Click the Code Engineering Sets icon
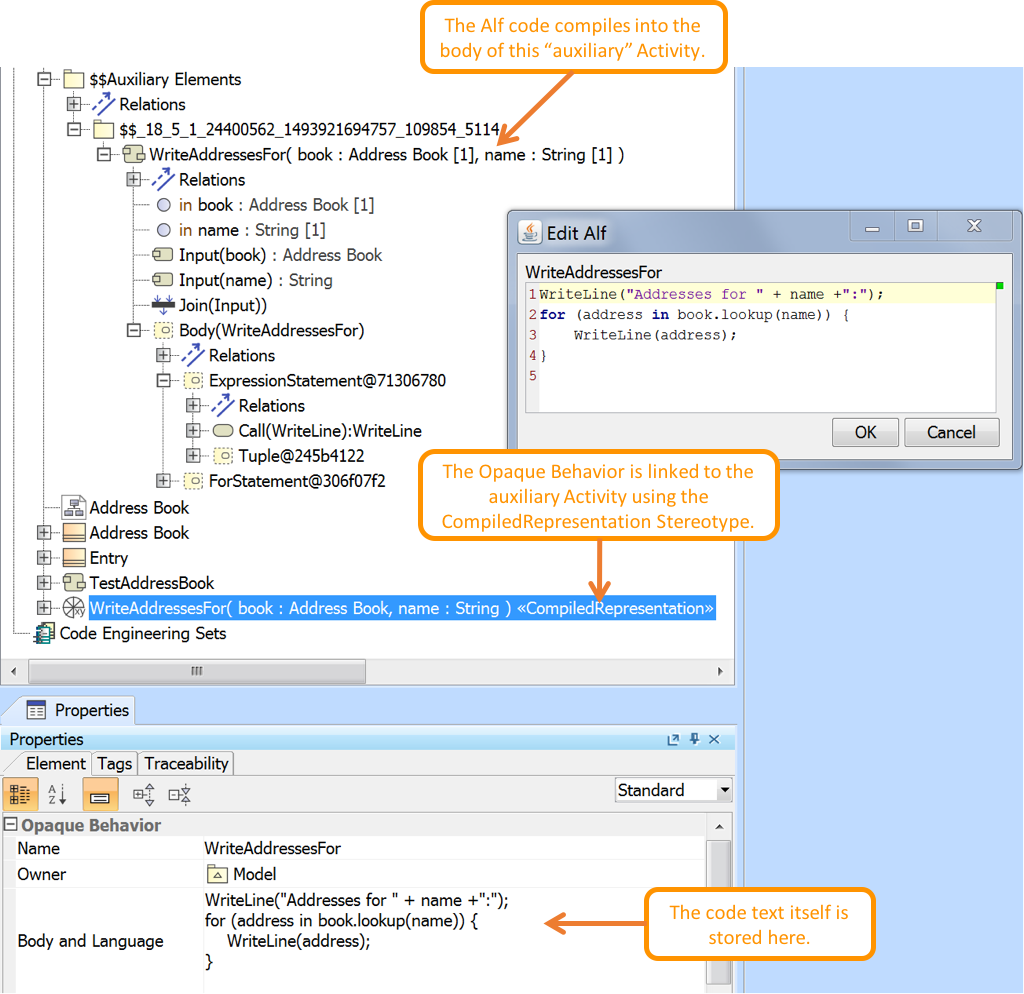Viewport: 1024px width, 994px height. [x=44, y=634]
